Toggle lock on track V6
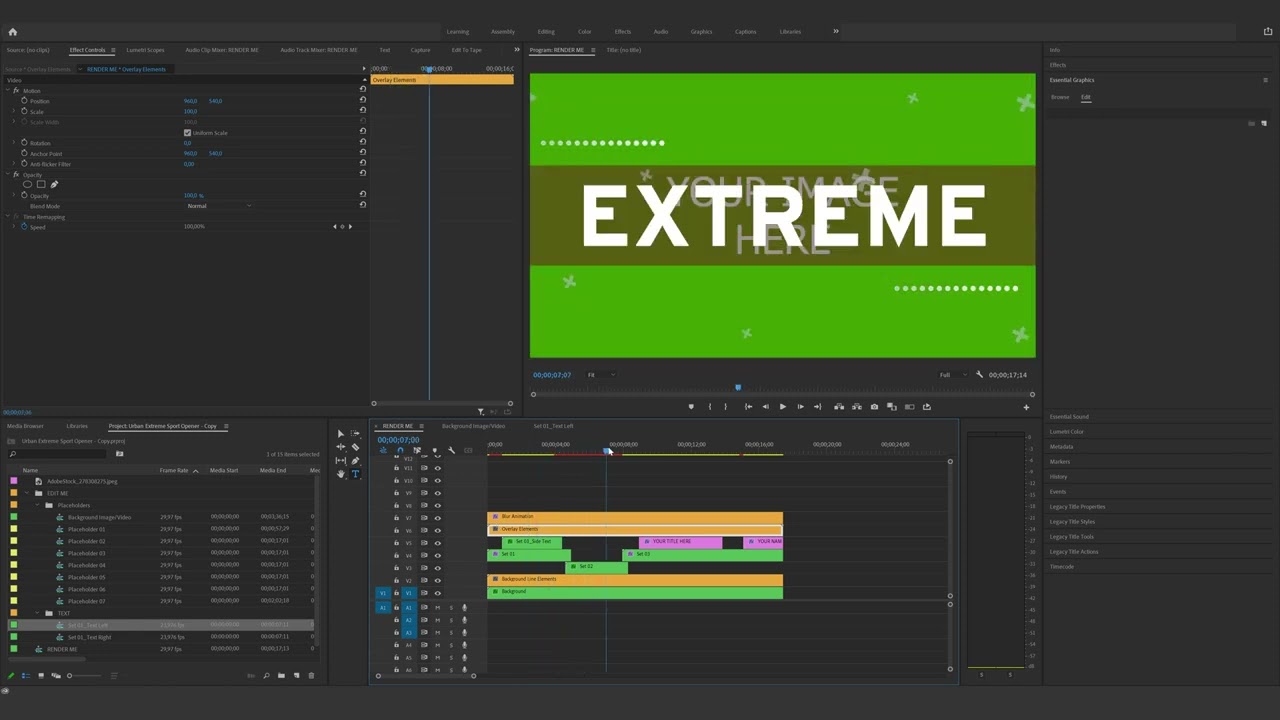 pos(396,530)
